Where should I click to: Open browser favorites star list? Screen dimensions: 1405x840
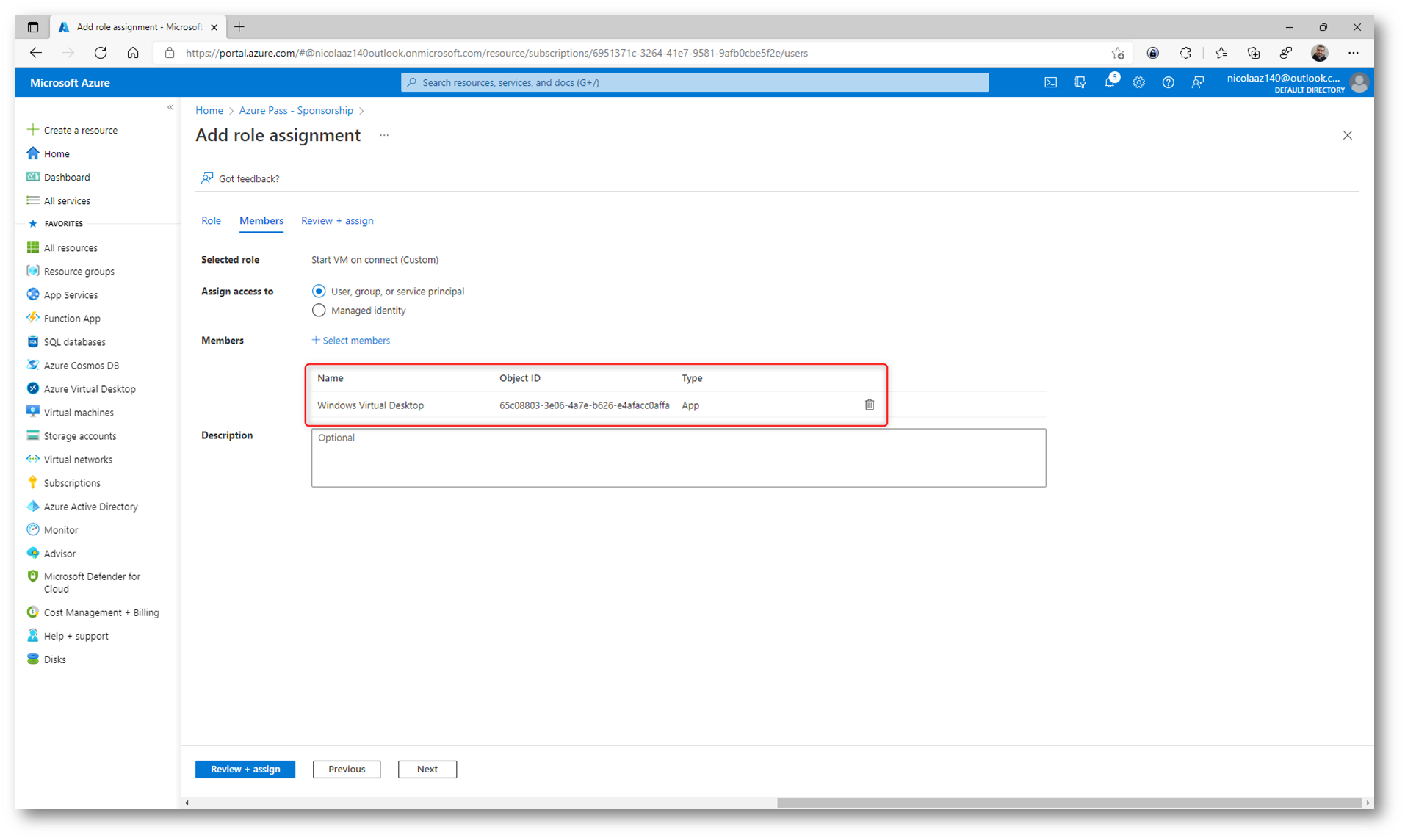(1221, 53)
